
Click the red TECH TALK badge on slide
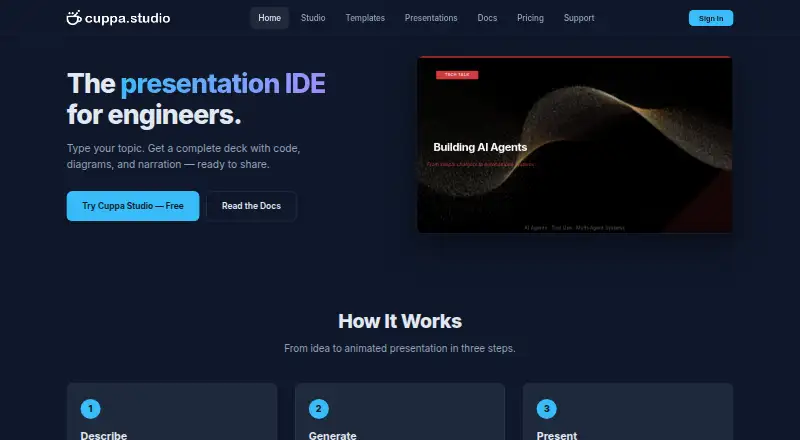tap(457, 75)
